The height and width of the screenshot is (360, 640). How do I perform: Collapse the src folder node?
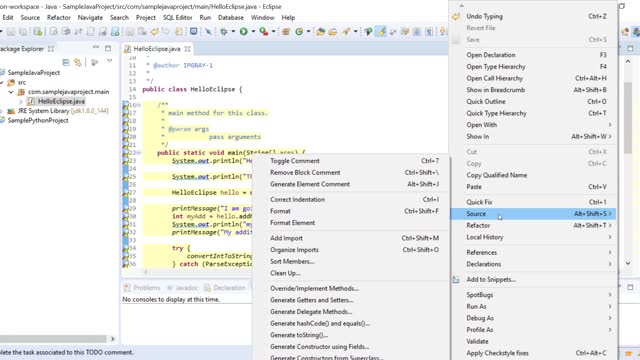pos(2,82)
